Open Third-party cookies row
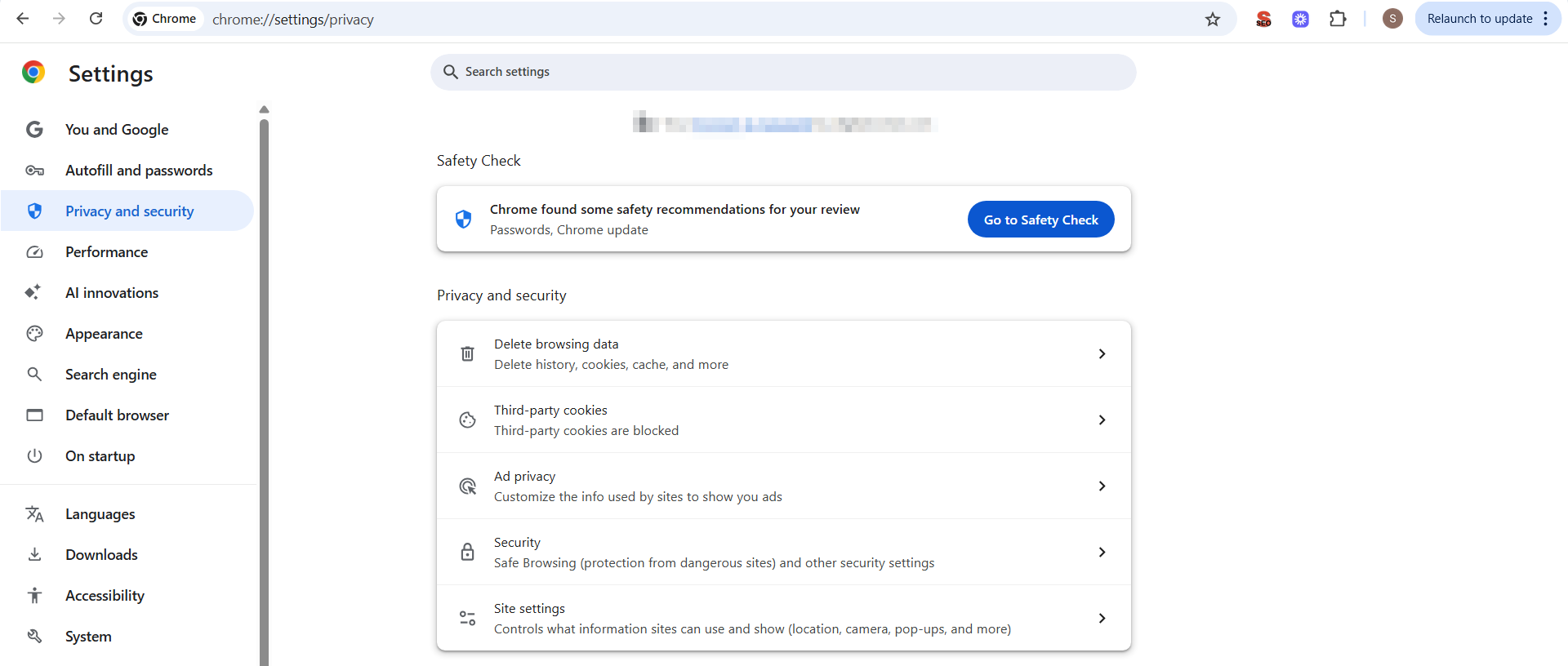Screen dimensions: 1568x666 784,420
